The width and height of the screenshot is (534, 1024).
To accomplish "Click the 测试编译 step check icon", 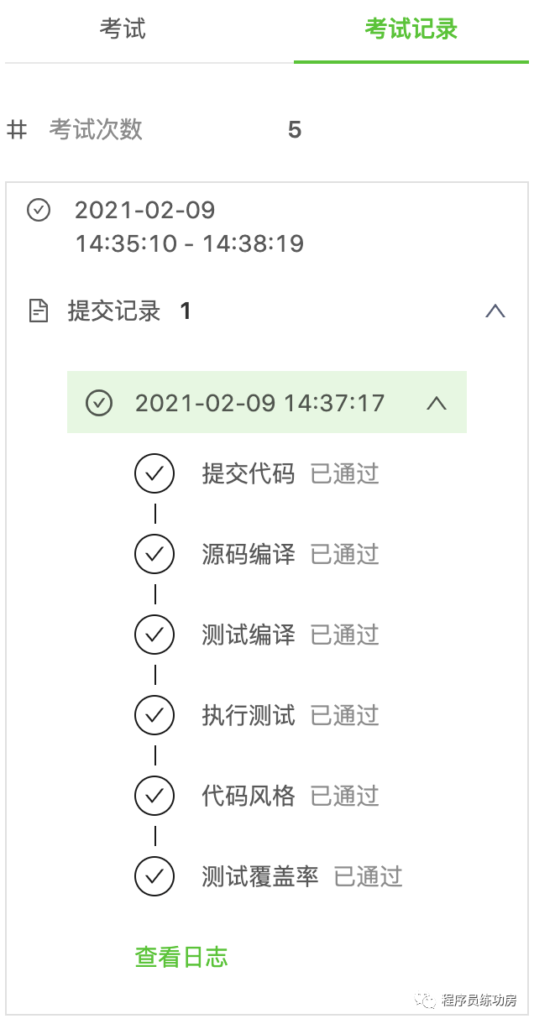I will click(155, 634).
